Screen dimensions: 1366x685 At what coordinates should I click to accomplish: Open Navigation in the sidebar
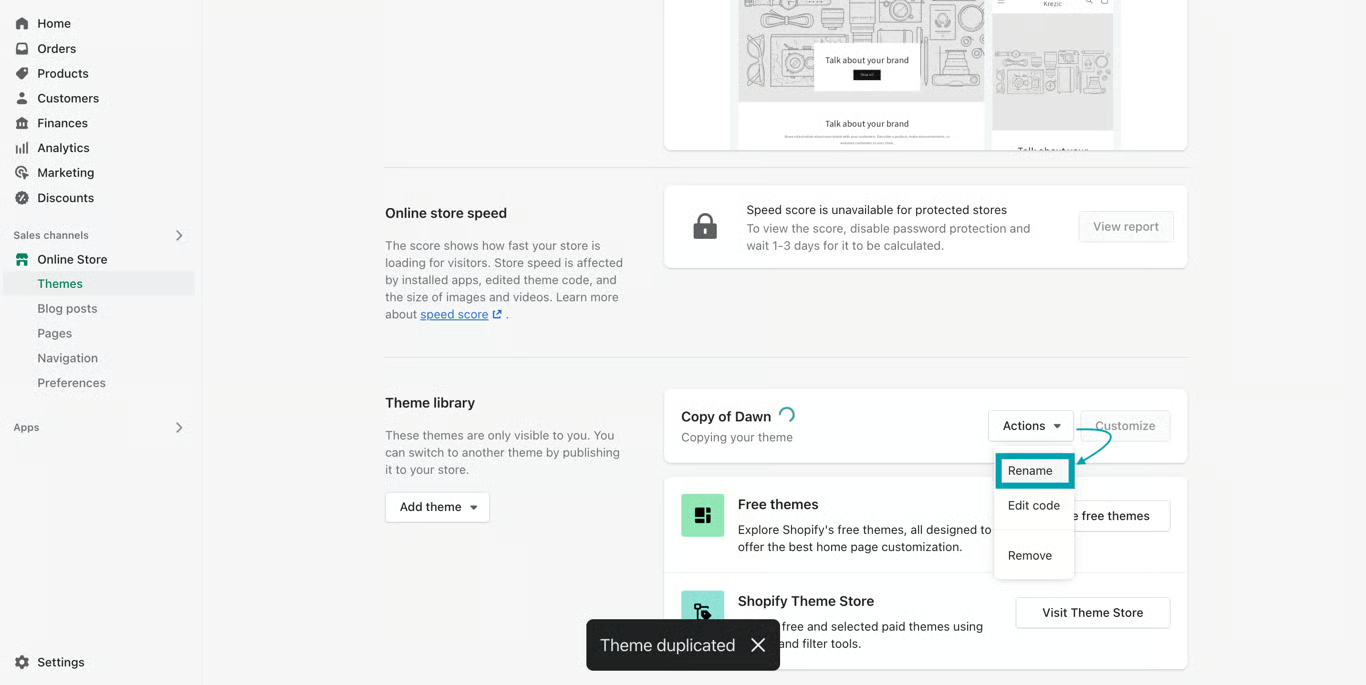tap(67, 358)
